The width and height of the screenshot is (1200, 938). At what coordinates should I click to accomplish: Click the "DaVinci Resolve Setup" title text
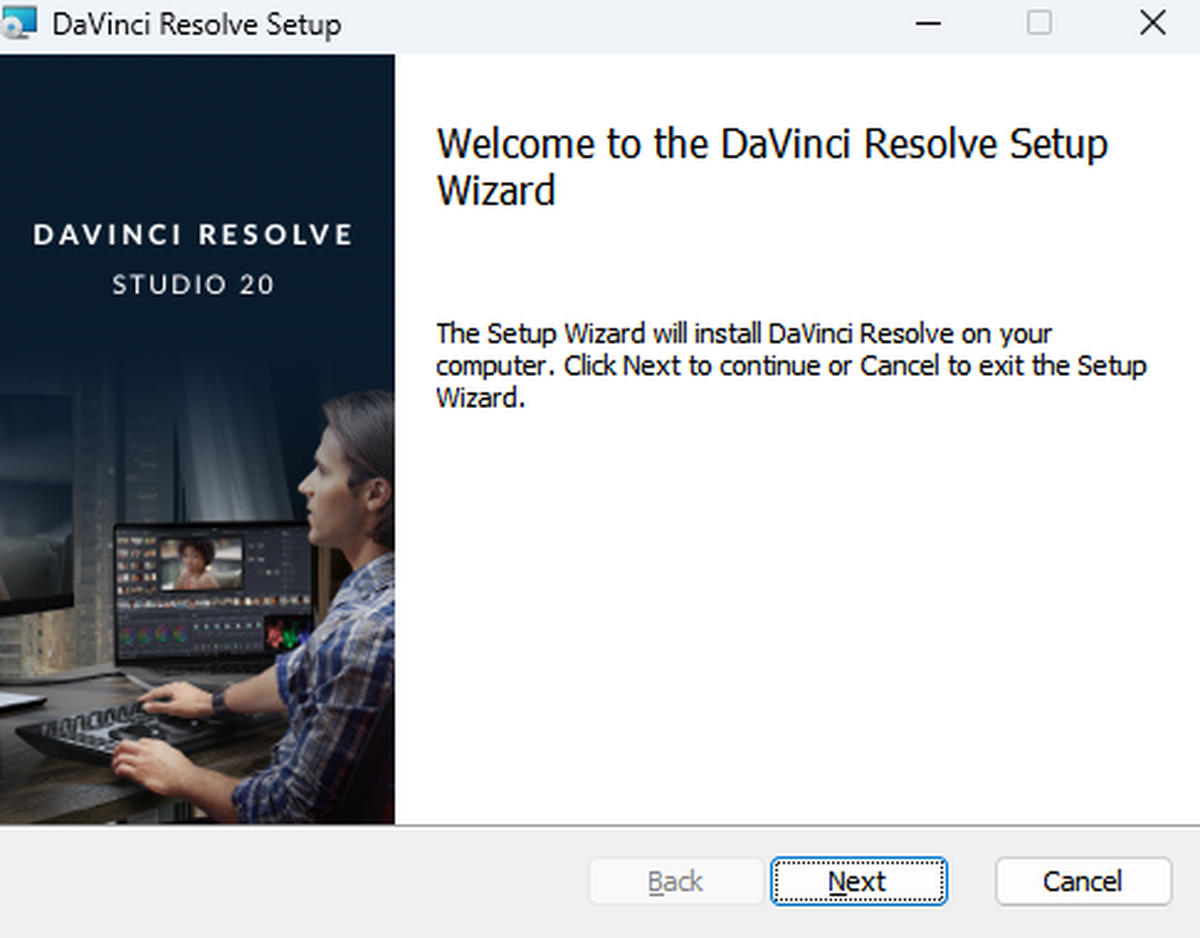(x=196, y=24)
